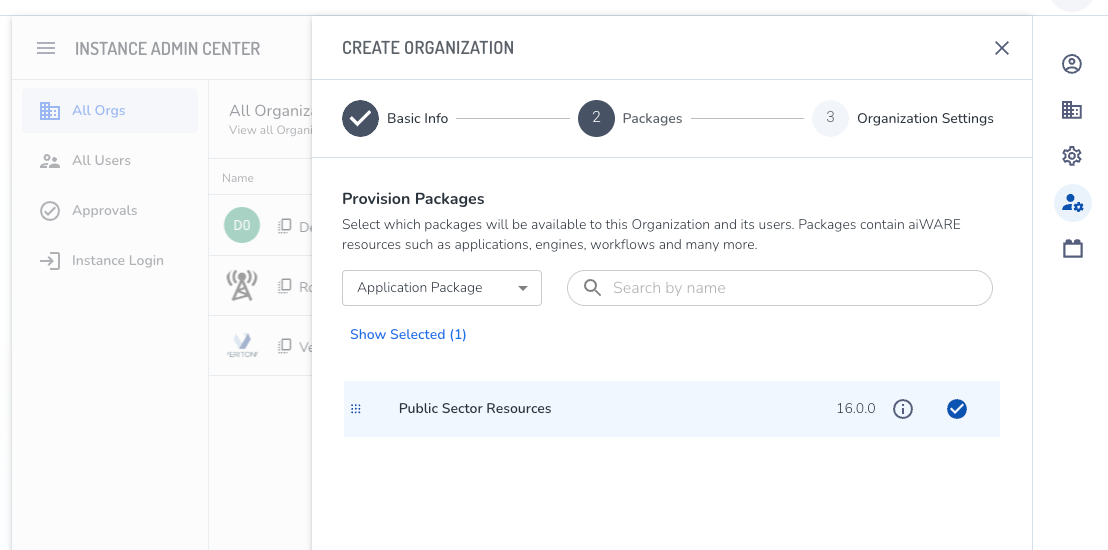Click Public Sector Resources package name
This screenshot has height=550, width=1108.
click(x=475, y=409)
